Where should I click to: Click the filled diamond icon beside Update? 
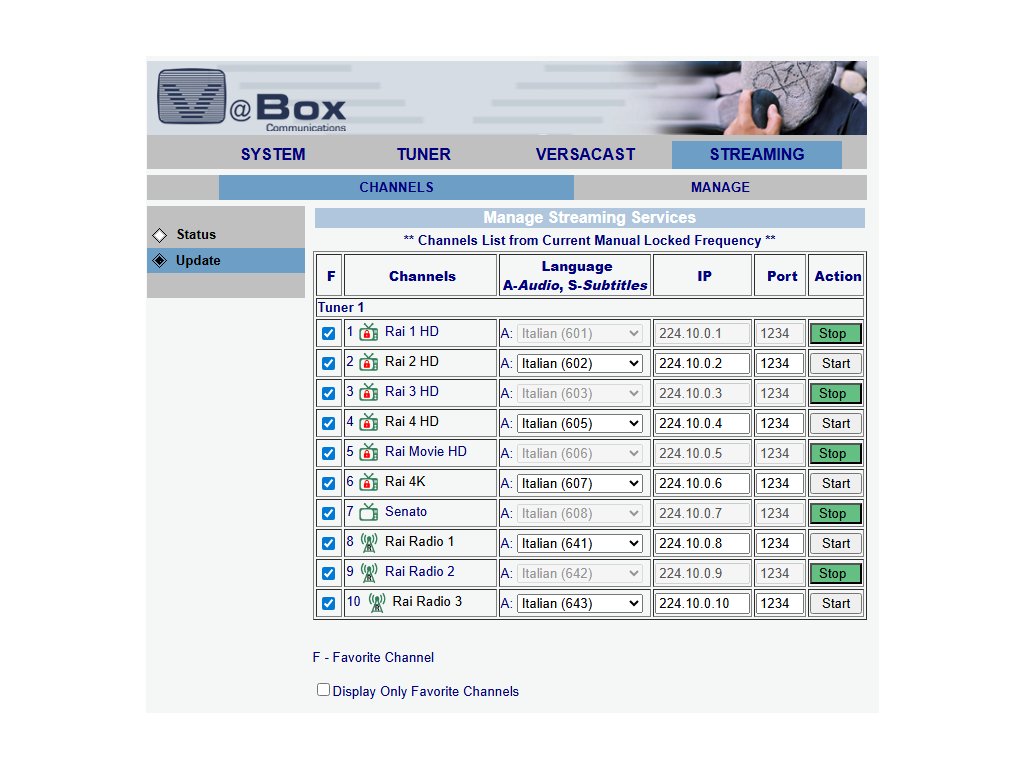159,261
